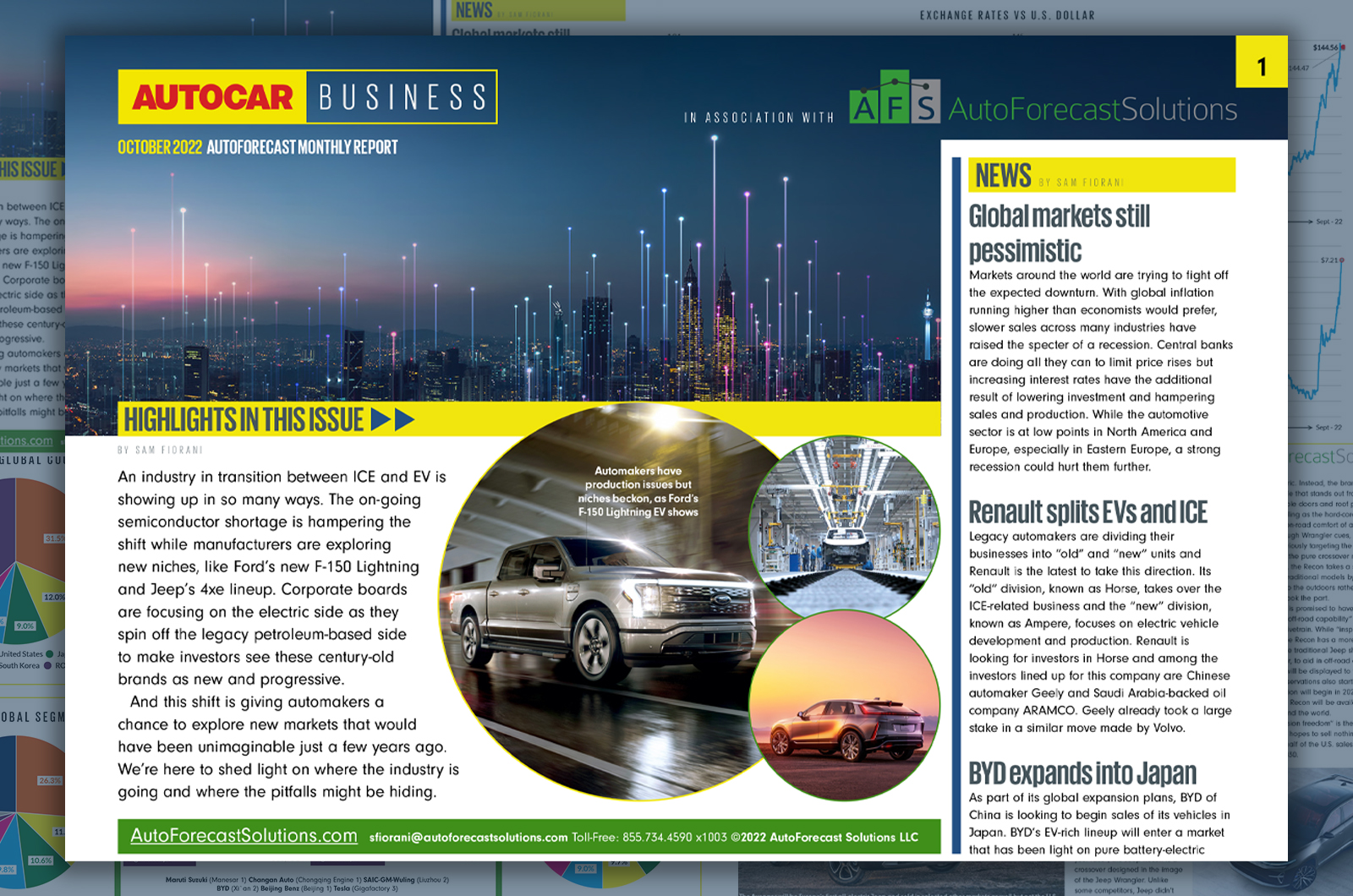The width and height of the screenshot is (1353, 896).
Task: Click the 'IN ASSOCIATION WITH' text
Action: click(x=759, y=117)
